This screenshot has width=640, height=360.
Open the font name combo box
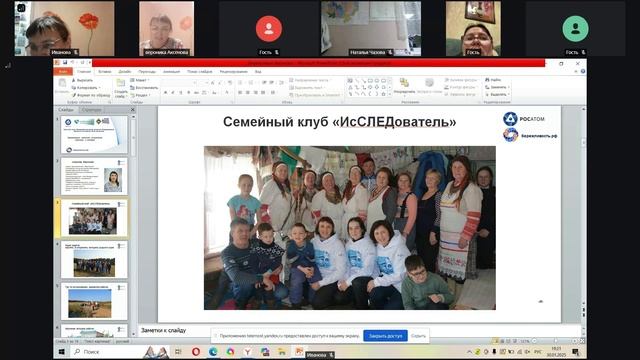click(x=179, y=83)
